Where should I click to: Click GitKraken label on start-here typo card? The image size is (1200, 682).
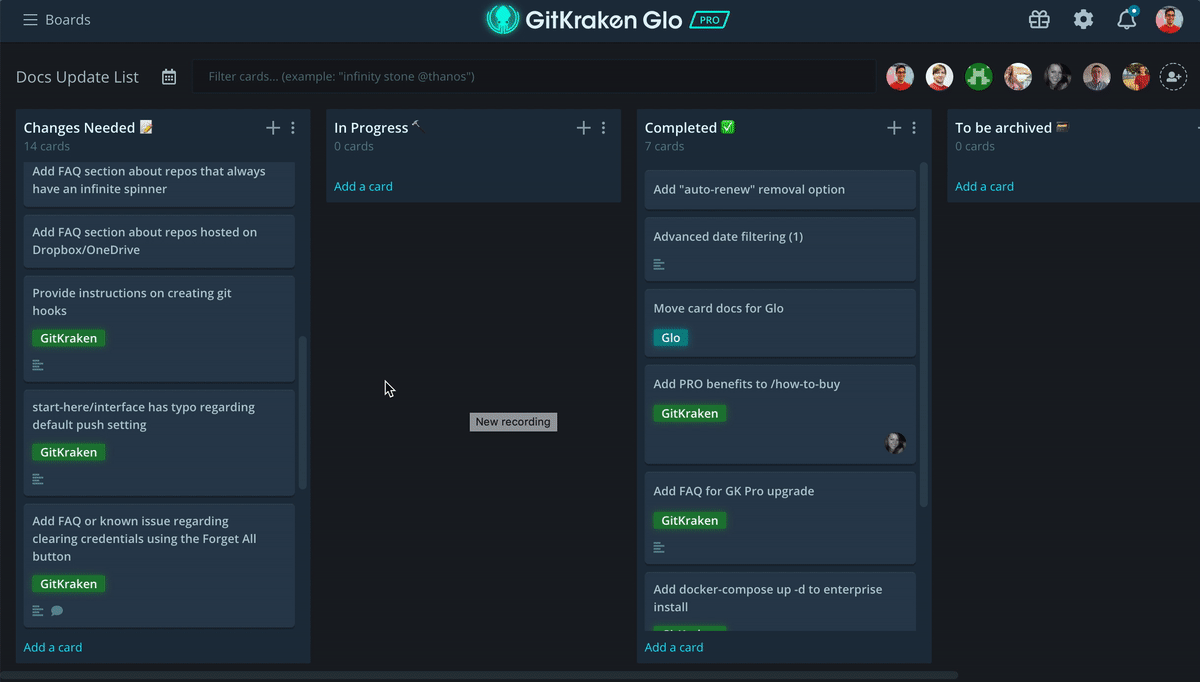click(69, 452)
